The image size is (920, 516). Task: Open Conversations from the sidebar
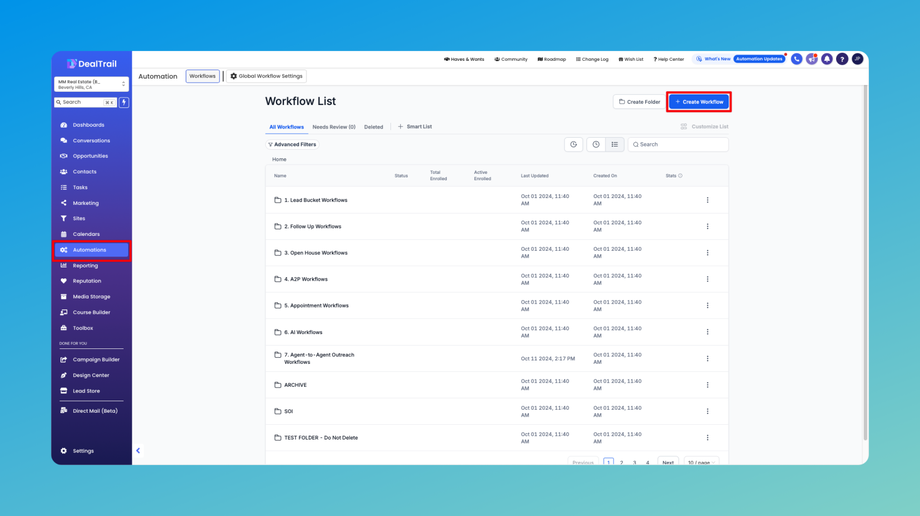pos(91,141)
